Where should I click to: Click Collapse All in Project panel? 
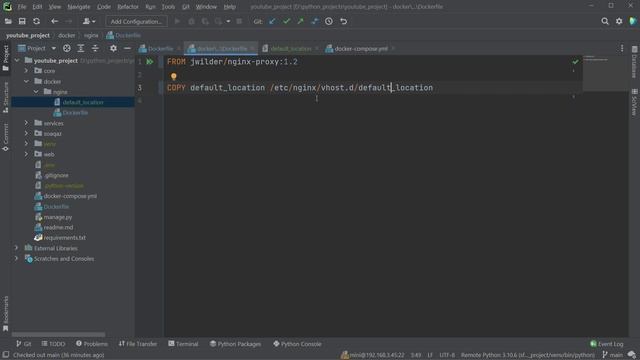tap(95, 49)
